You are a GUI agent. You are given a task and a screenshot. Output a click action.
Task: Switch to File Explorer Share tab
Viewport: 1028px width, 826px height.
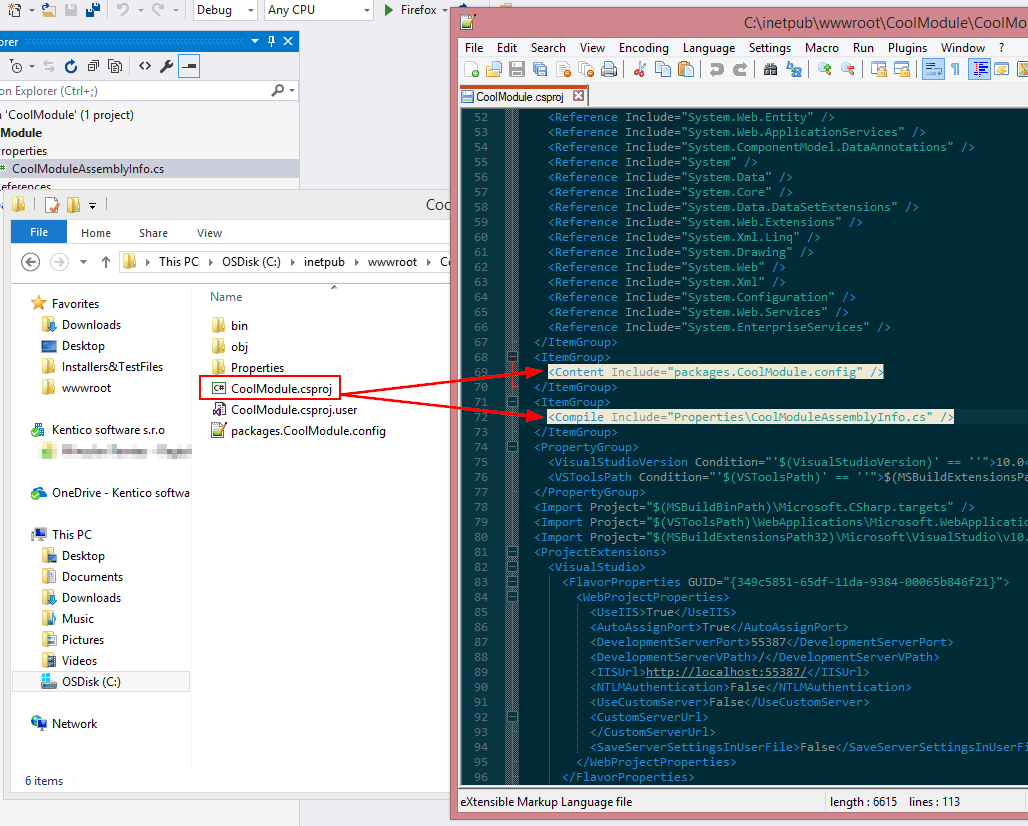(153, 233)
